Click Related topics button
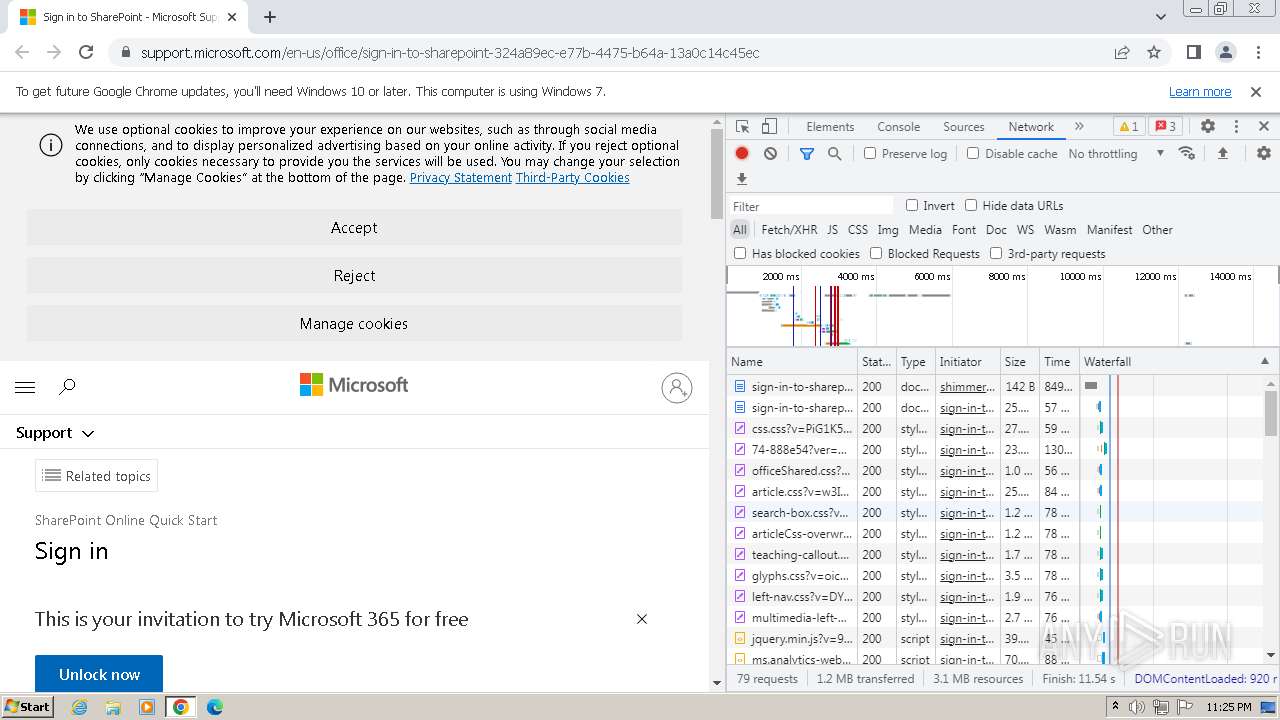Image resolution: width=1280 pixels, height=720 pixels. click(x=96, y=476)
